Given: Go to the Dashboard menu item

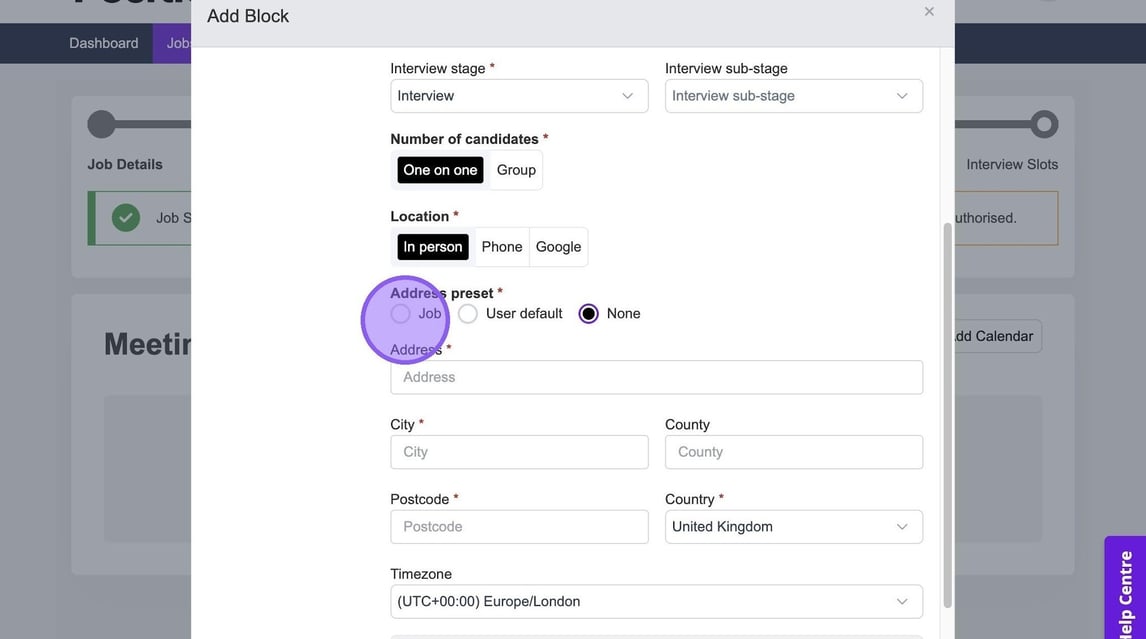Looking at the screenshot, I should click(x=104, y=43).
